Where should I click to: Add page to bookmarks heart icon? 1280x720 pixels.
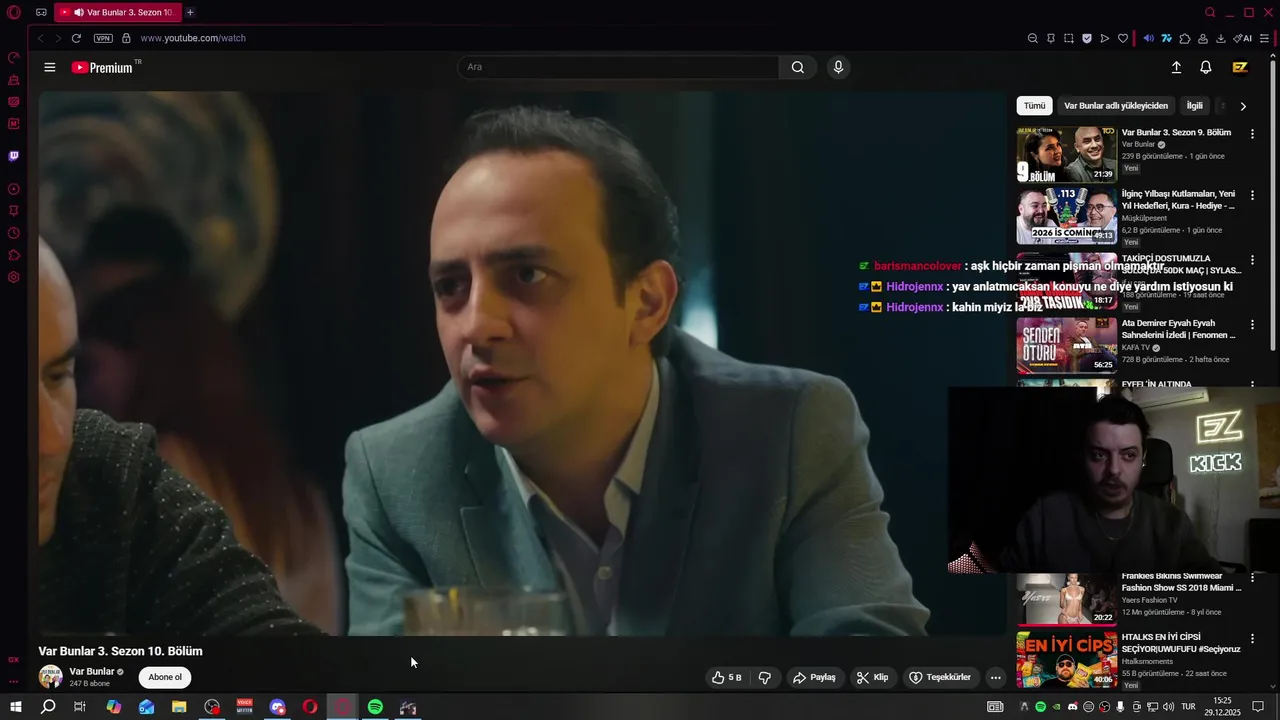coord(1123,38)
